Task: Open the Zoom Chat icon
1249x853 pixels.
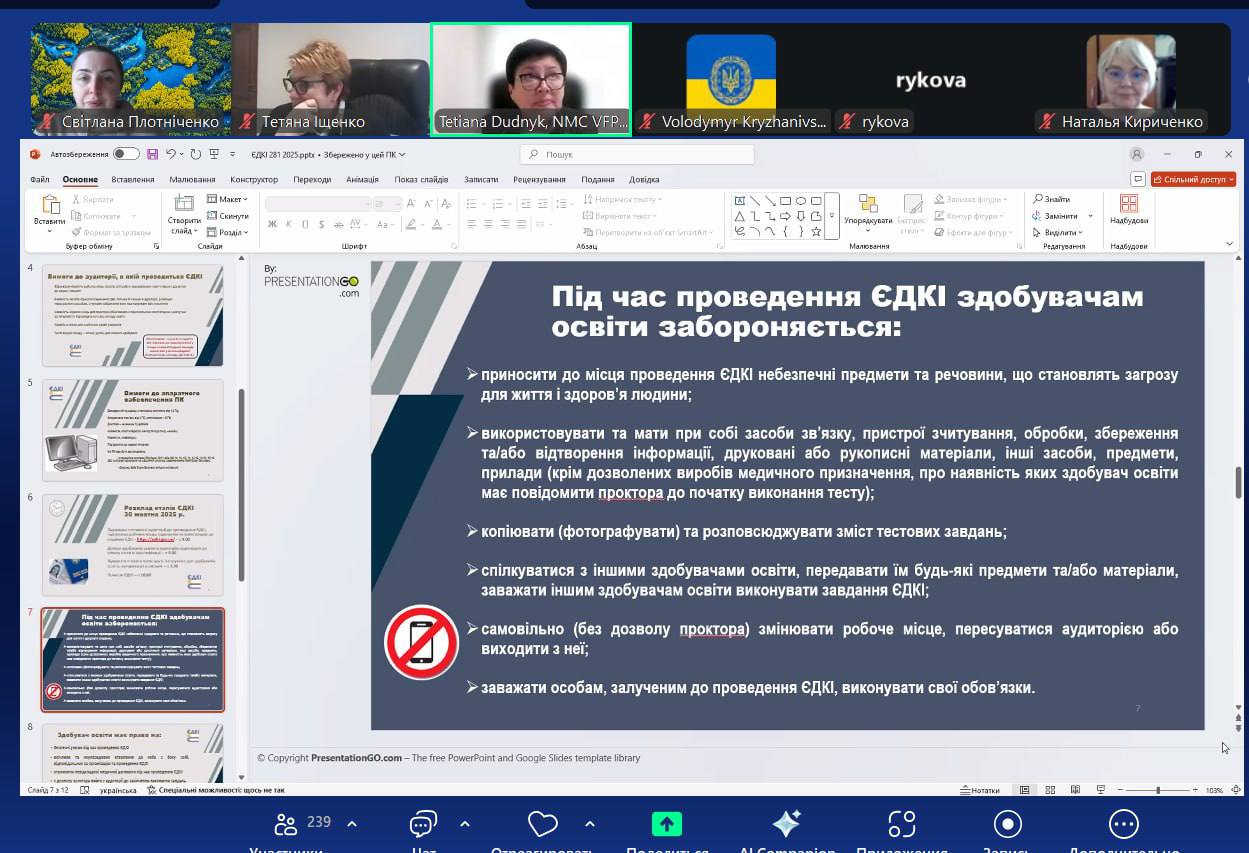Action: 423,825
